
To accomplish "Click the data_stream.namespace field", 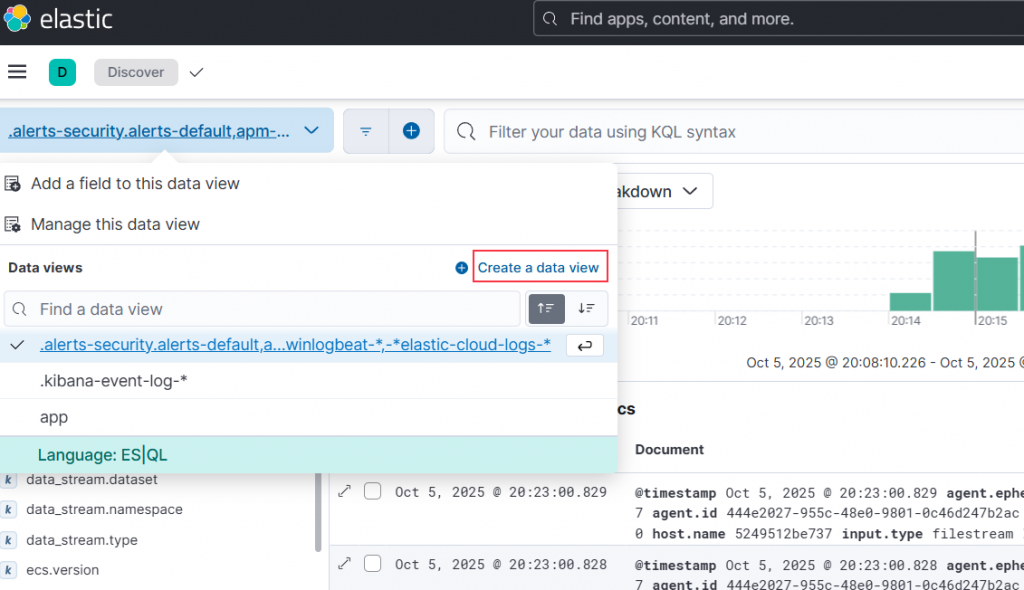I will click(104, 510).
